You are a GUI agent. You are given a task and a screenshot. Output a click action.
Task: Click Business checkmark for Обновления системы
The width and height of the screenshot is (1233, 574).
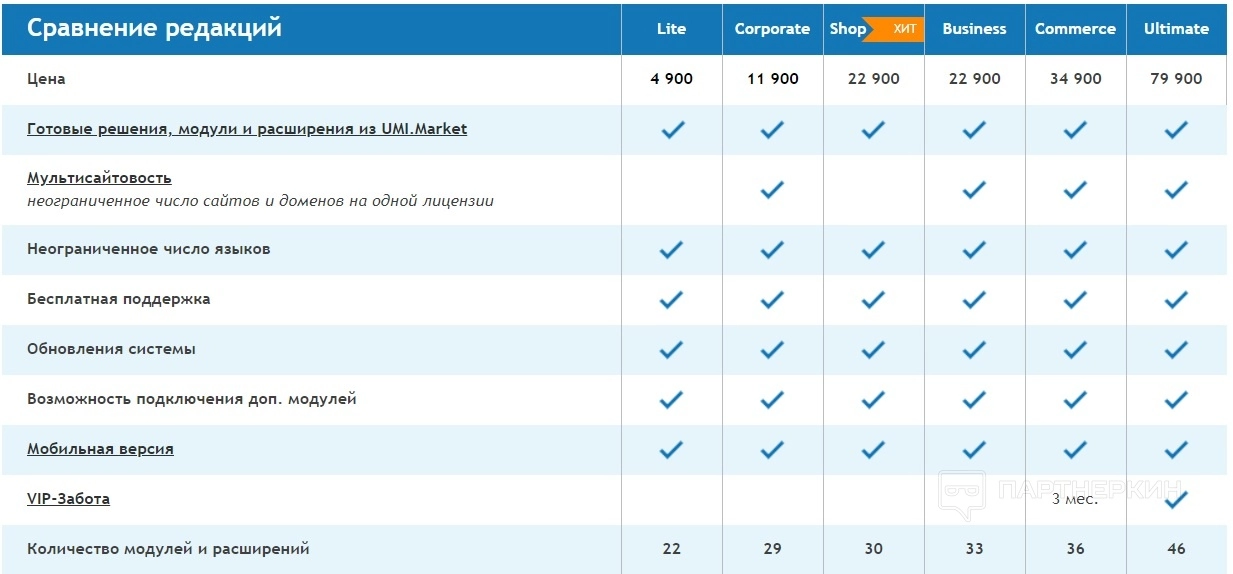point(974,349)
